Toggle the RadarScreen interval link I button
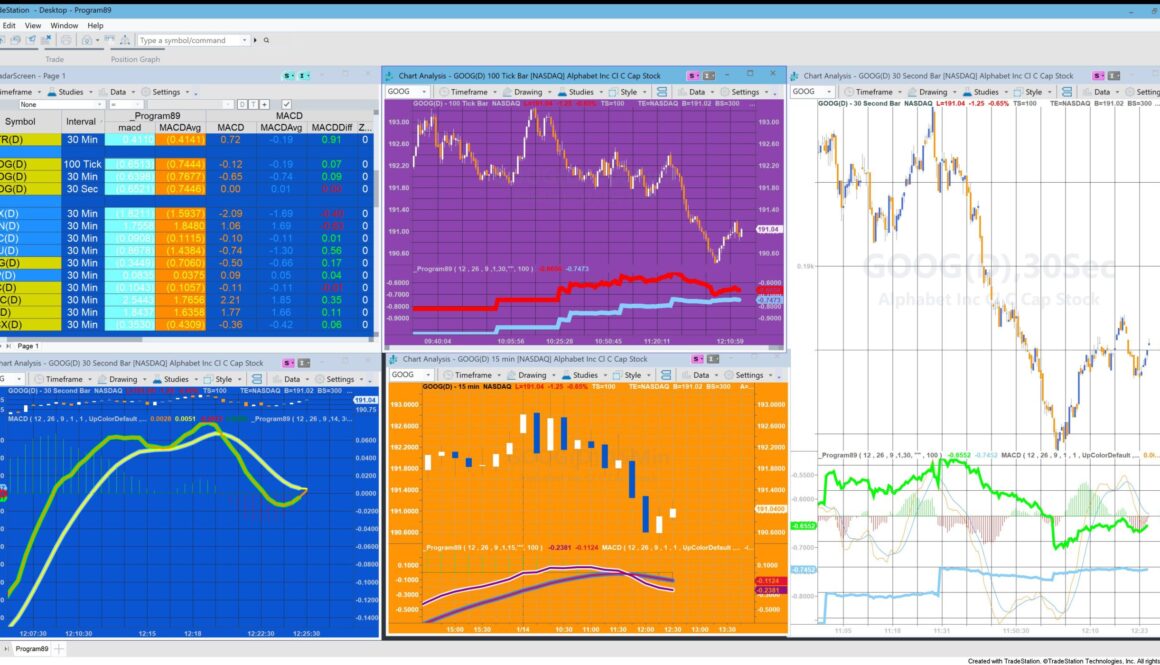The image size is (1160, 665). pyautogui.click(x=303, y=75)
